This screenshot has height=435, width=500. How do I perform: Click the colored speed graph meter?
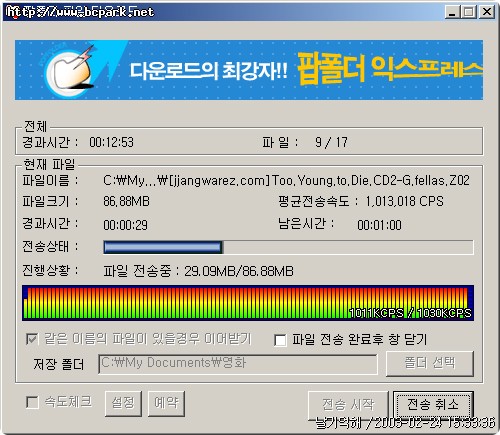248,303
